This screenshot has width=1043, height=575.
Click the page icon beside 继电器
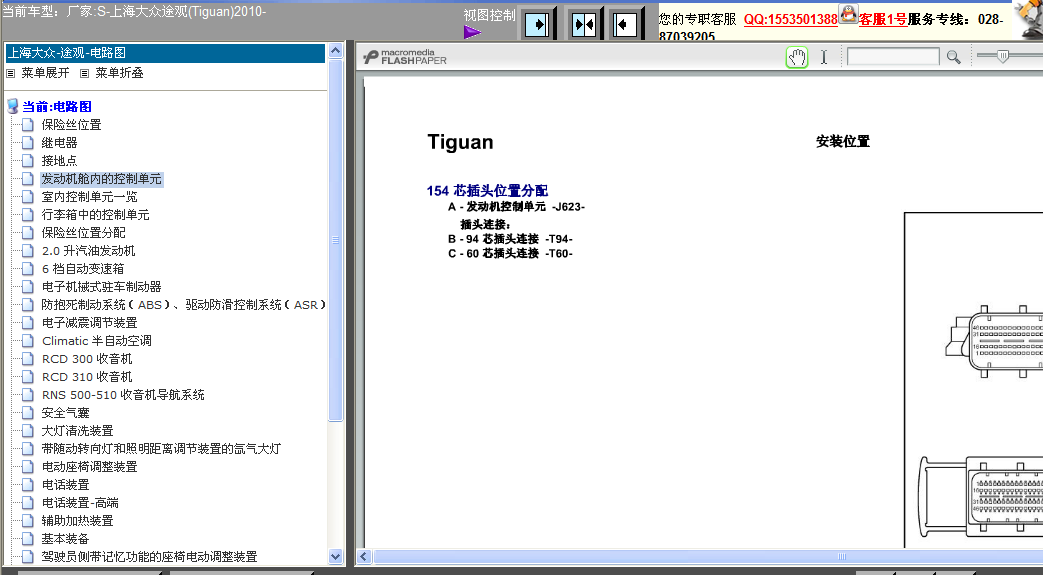[x=27, y=142]
